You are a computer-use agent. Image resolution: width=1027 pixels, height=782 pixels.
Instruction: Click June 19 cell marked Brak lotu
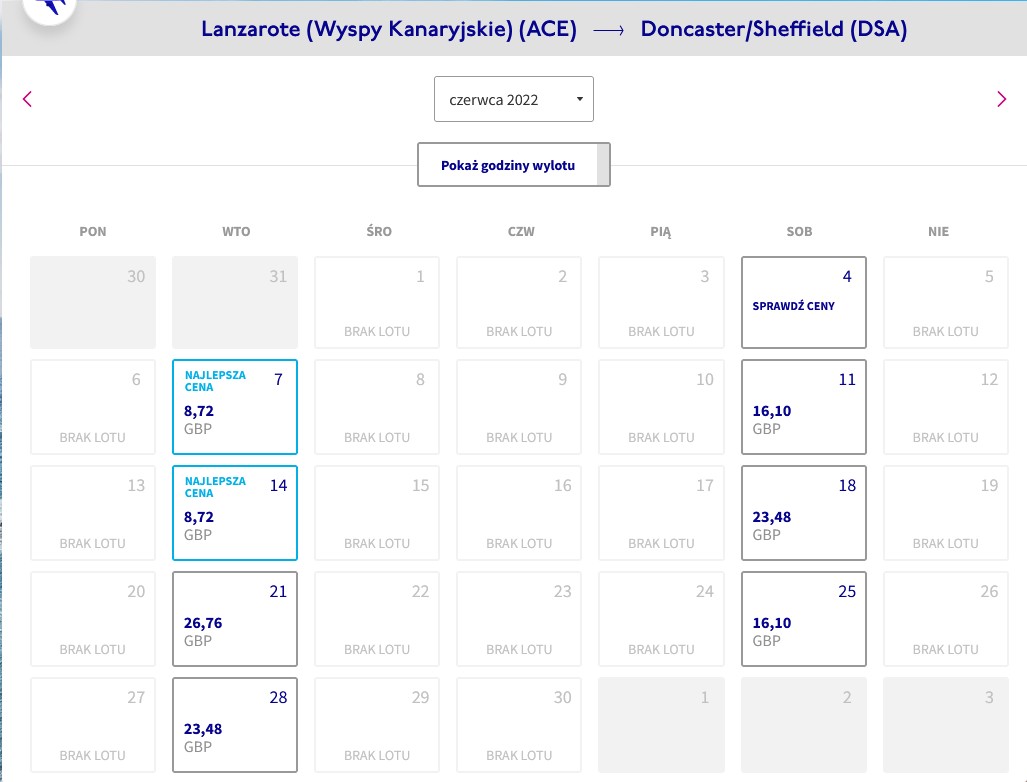tap(946, 513)
